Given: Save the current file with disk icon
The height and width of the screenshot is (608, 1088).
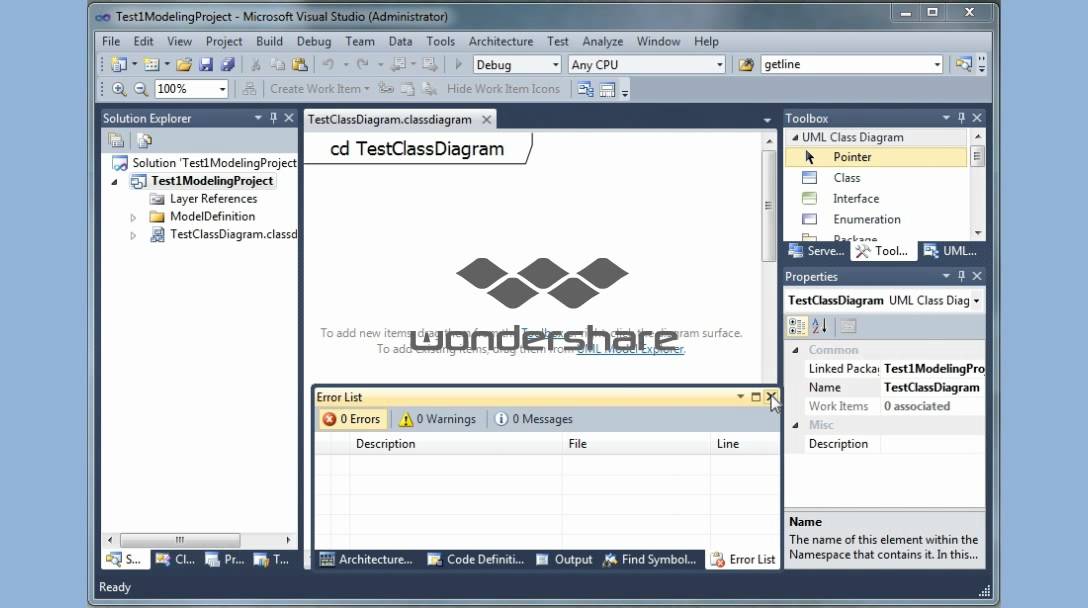Looking at the screenshot, I should pyautogui.click(x=205, y=65).
